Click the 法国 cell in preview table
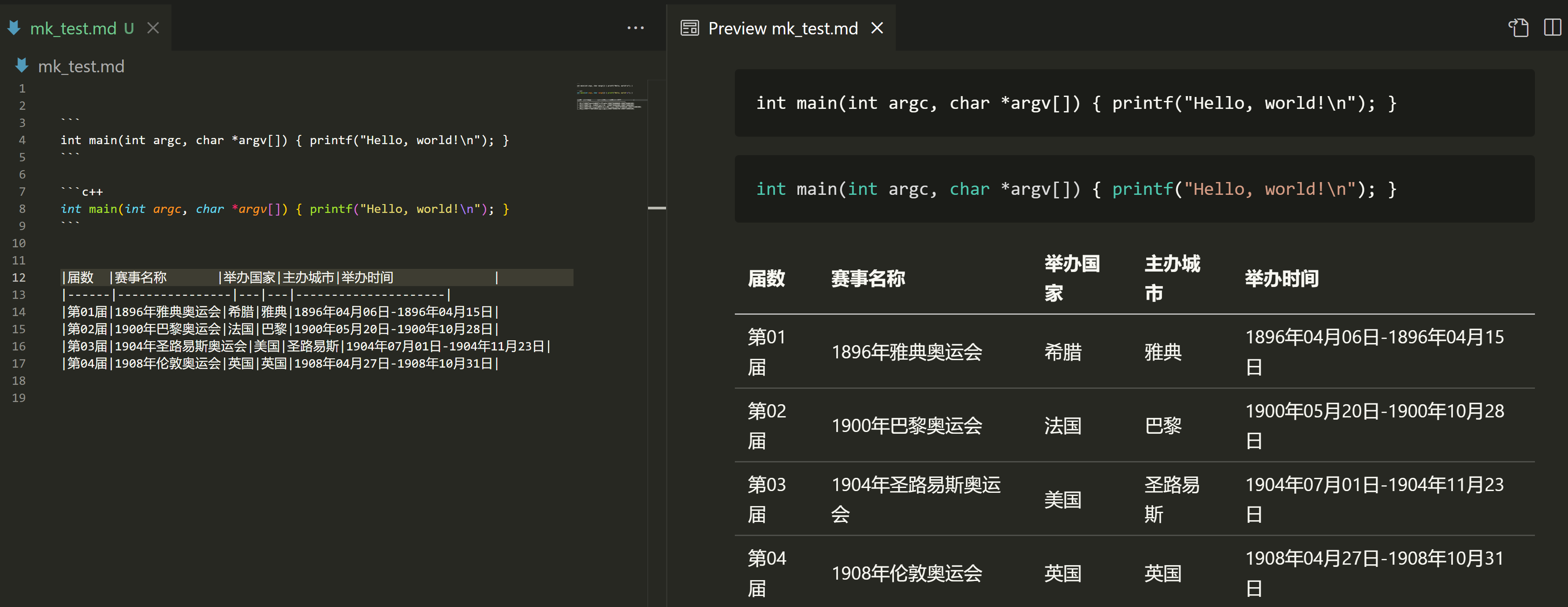 (1063, 425)
